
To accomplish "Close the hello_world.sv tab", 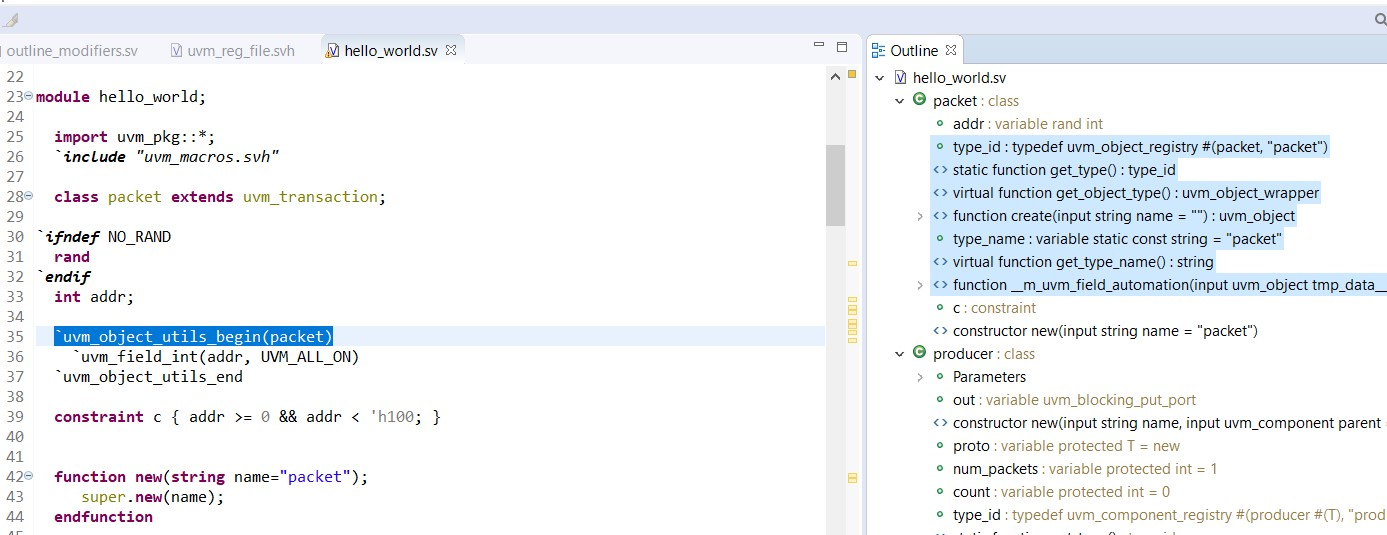I will [x=451, y=50].
